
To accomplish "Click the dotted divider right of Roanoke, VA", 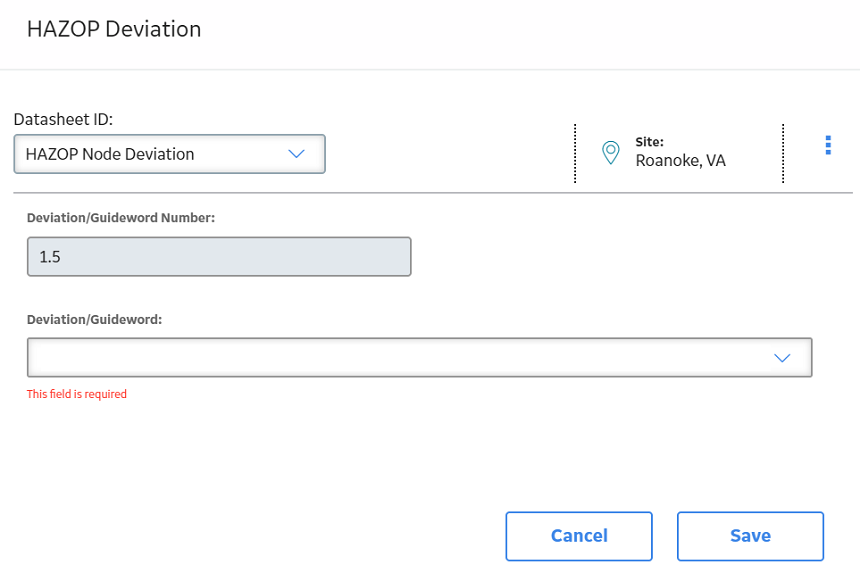I will (783, 154).
